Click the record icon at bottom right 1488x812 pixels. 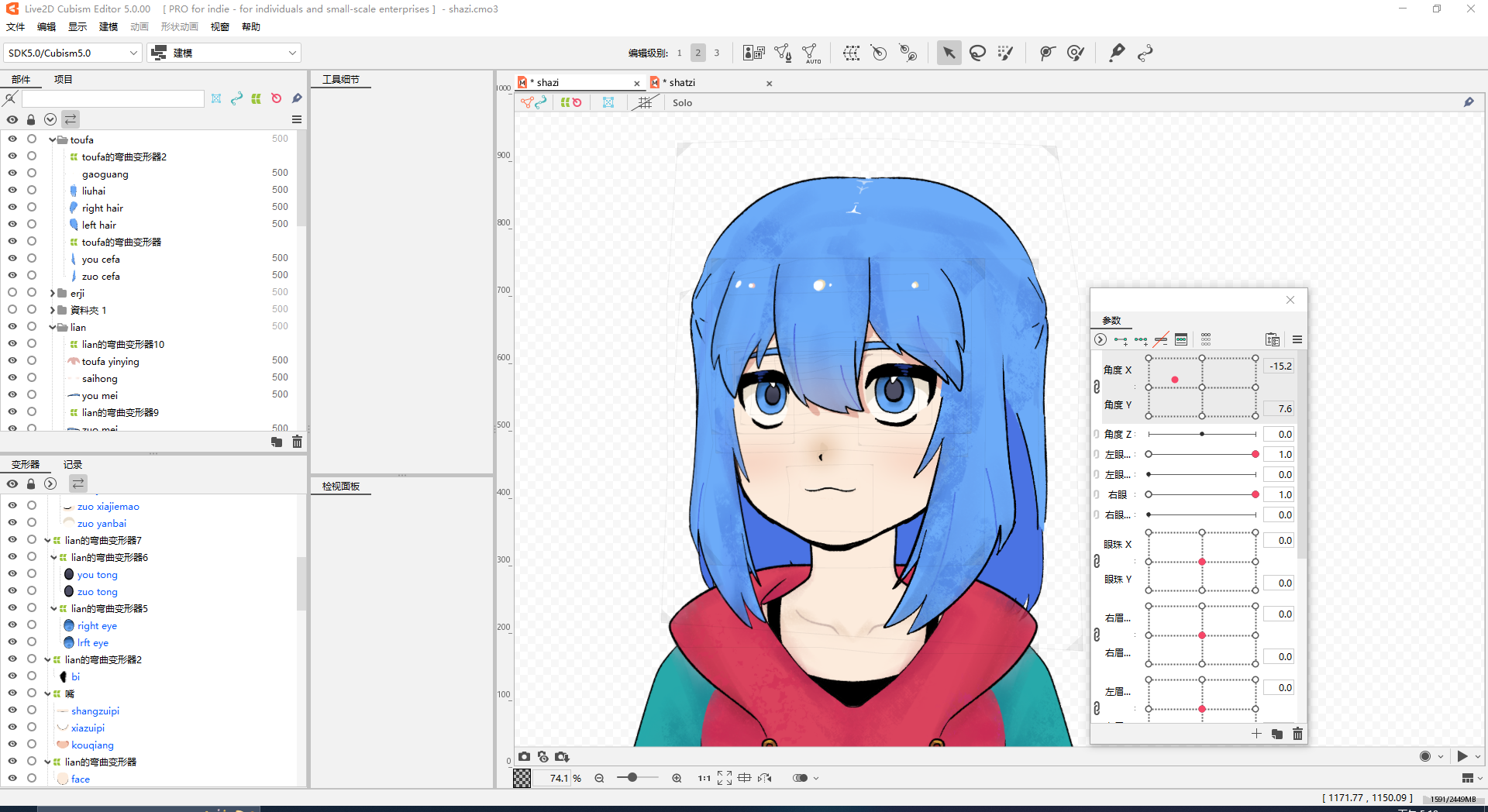point(1425,756)
